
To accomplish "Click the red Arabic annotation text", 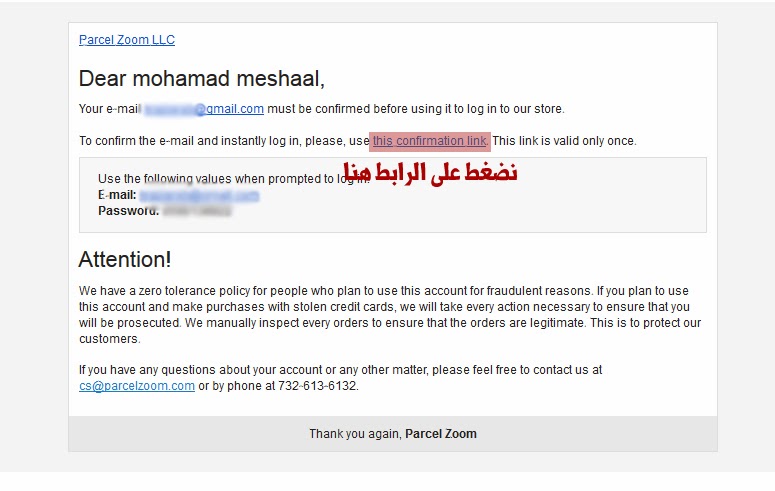I will tap(430, 172).
